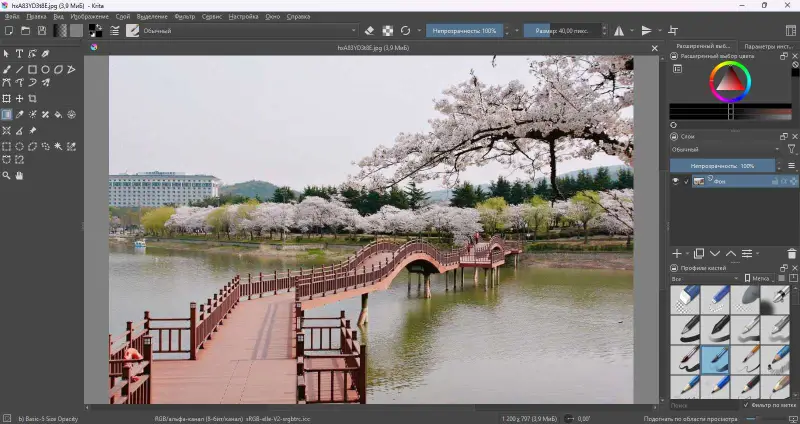This screenshot has height=424, width=800.
Task: Move the layer up with arrow
Action: [731, 254]
